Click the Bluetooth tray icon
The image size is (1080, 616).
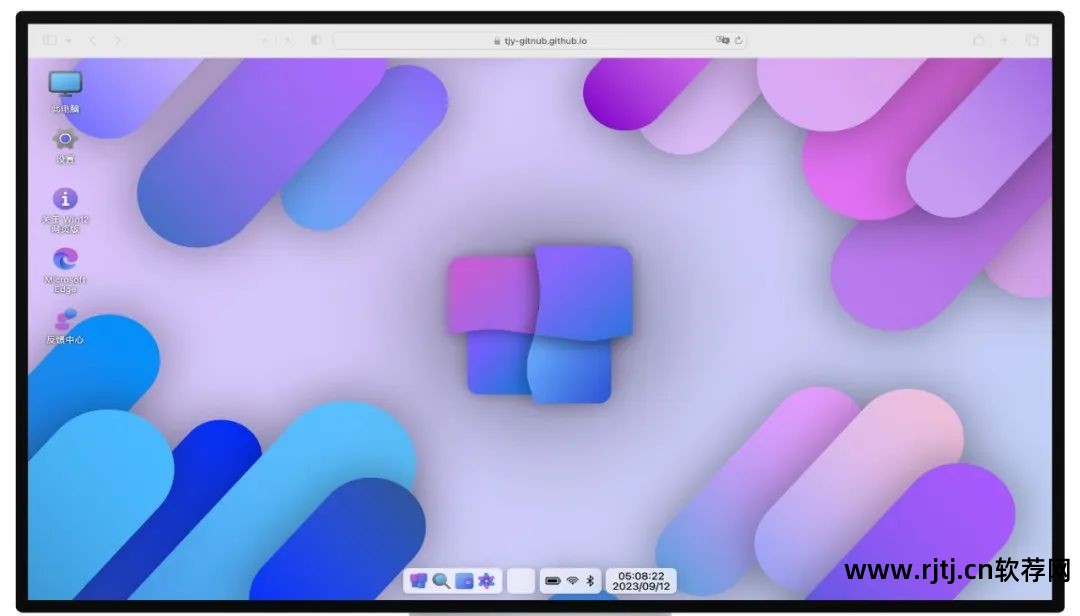(590, 581)
